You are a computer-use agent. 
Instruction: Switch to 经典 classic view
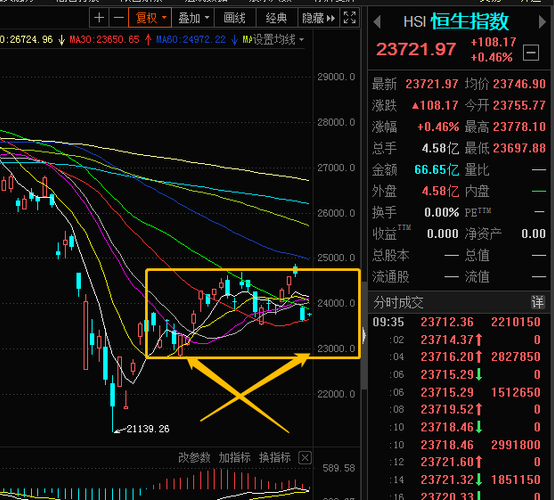tap(276, 18)
